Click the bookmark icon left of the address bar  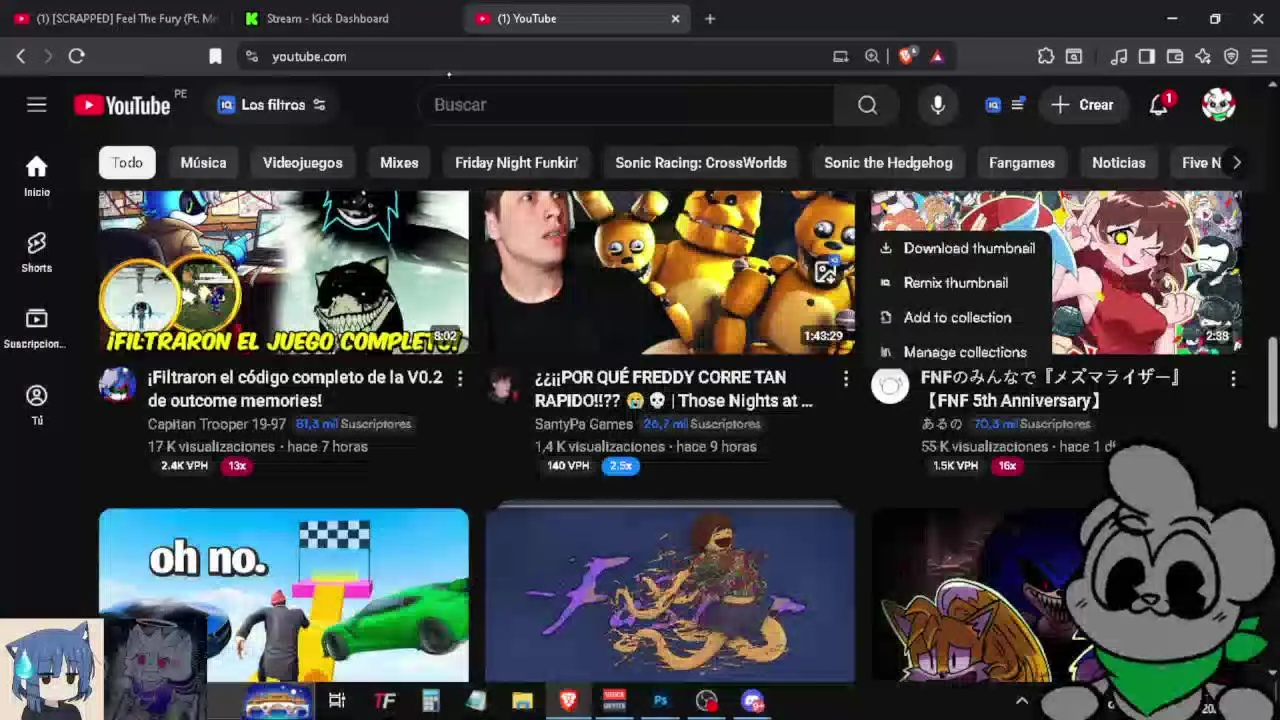tap(215, 56)
